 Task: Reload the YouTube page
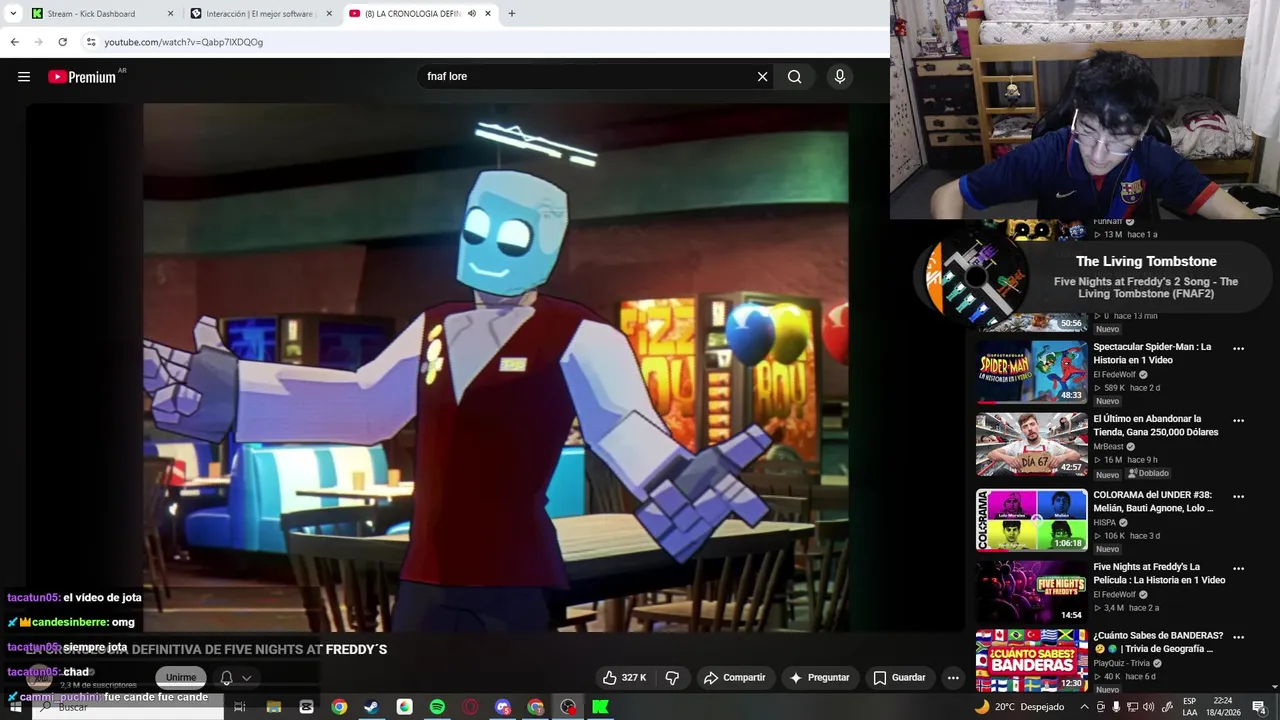(x=62, y=42)
